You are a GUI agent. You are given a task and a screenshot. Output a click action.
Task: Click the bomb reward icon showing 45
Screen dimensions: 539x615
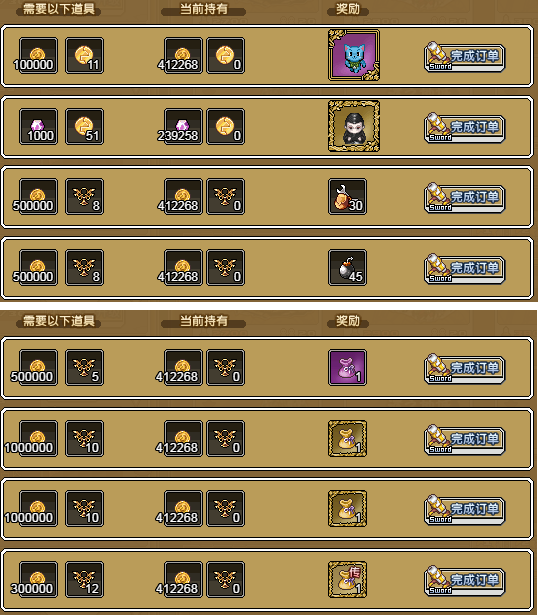point(348,267)
